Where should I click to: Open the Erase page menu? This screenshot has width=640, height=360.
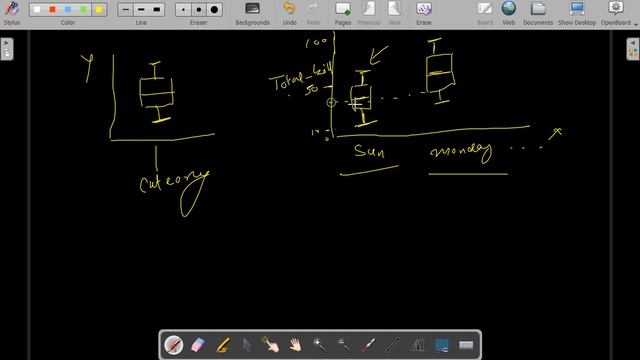pyautogui.click(x=424, y=13)
